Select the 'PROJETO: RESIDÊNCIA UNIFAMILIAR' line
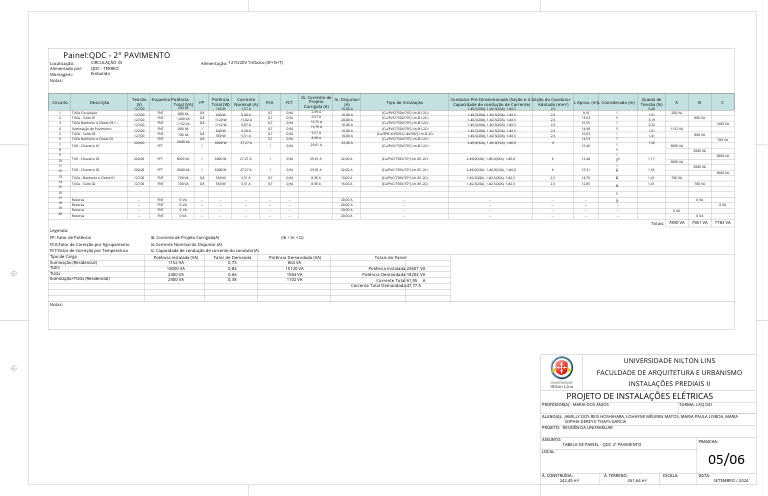Image resolution: width=768 pixels, height=496 pixels. tap(577, 427)
